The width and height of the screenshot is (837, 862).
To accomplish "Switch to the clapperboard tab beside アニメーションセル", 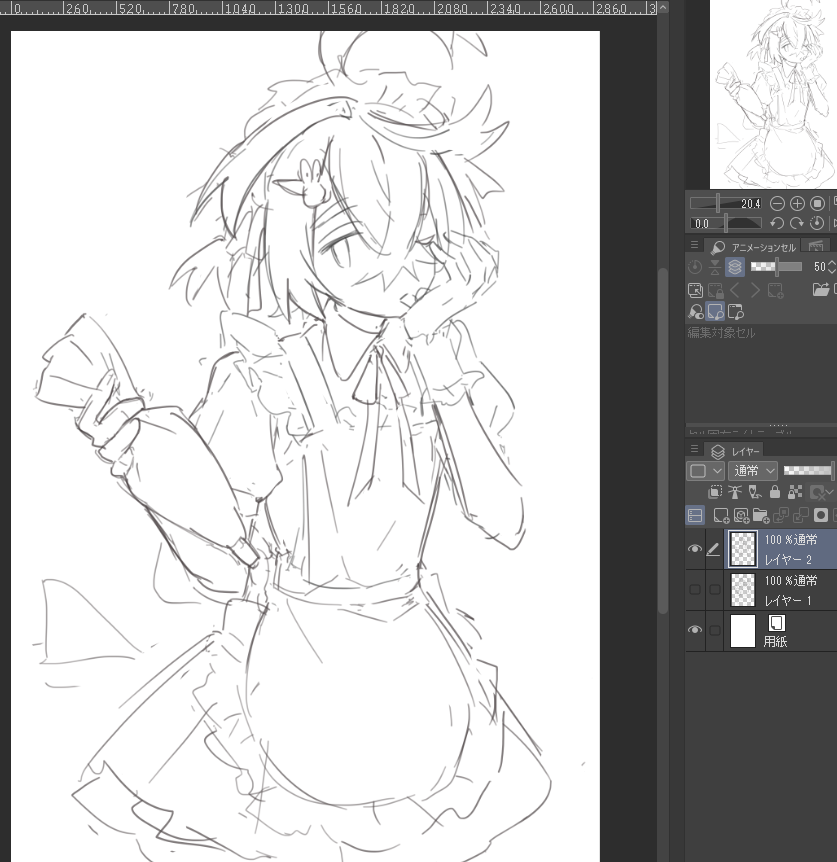I will pos(816,247).
